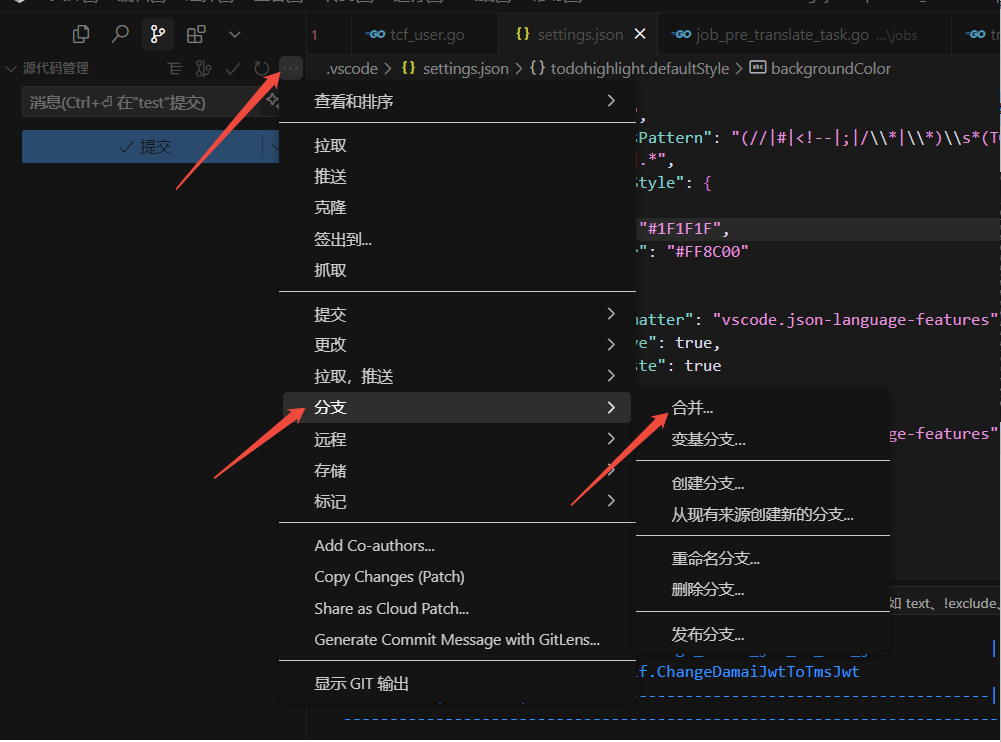This screenshot has width=1001, height=742.
Task: Switch to the tcf_user.go tab
Action: 425,34
